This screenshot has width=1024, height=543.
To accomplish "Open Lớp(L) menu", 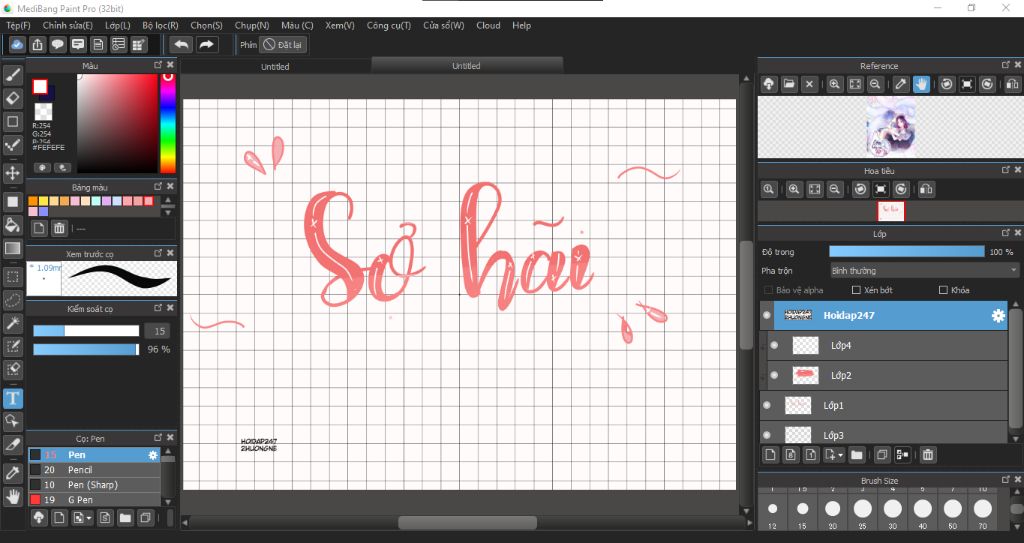I will [x=118, y=25].
